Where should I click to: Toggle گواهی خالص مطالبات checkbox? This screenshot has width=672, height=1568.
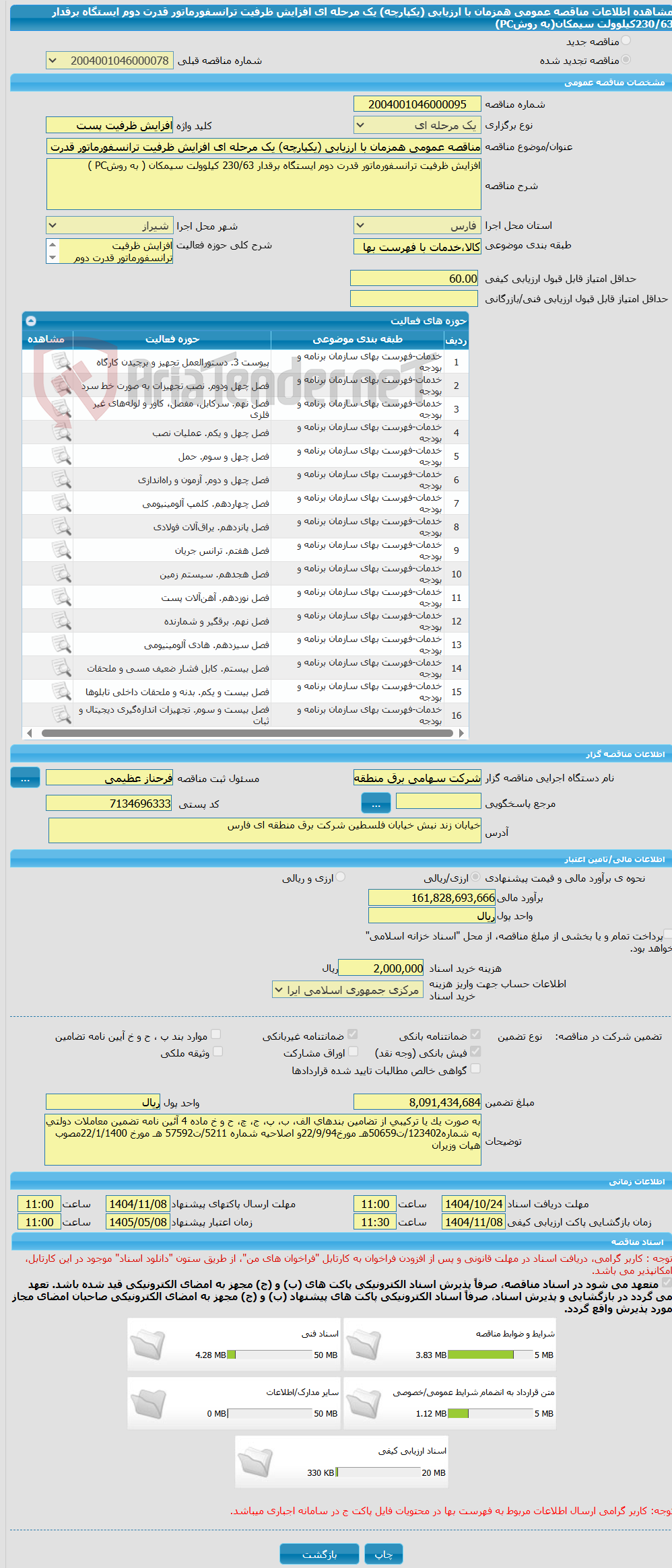(475, 1069)
